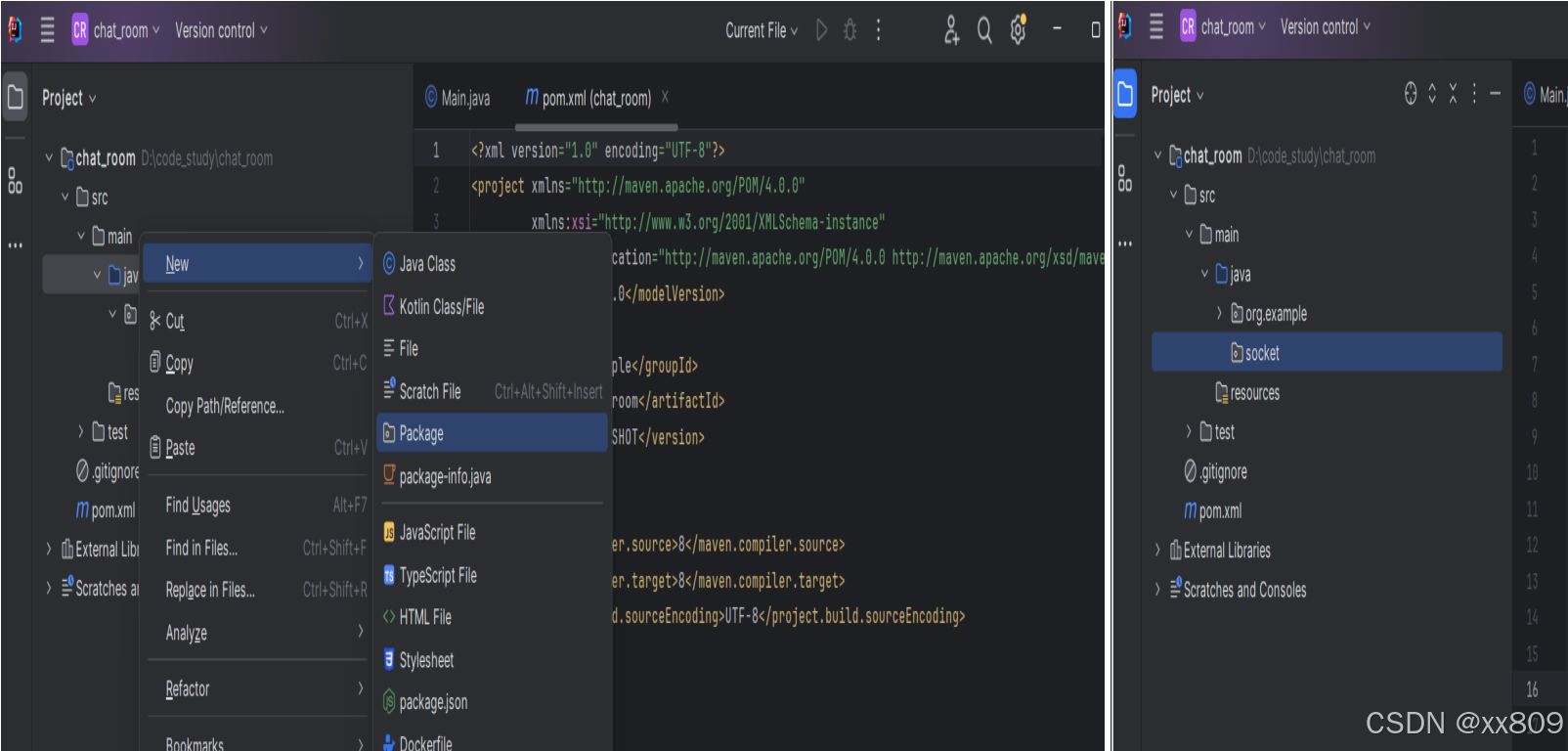1568x751 pixels.
Task: Select the socket package in project tree
Action: click(1327, 352)
